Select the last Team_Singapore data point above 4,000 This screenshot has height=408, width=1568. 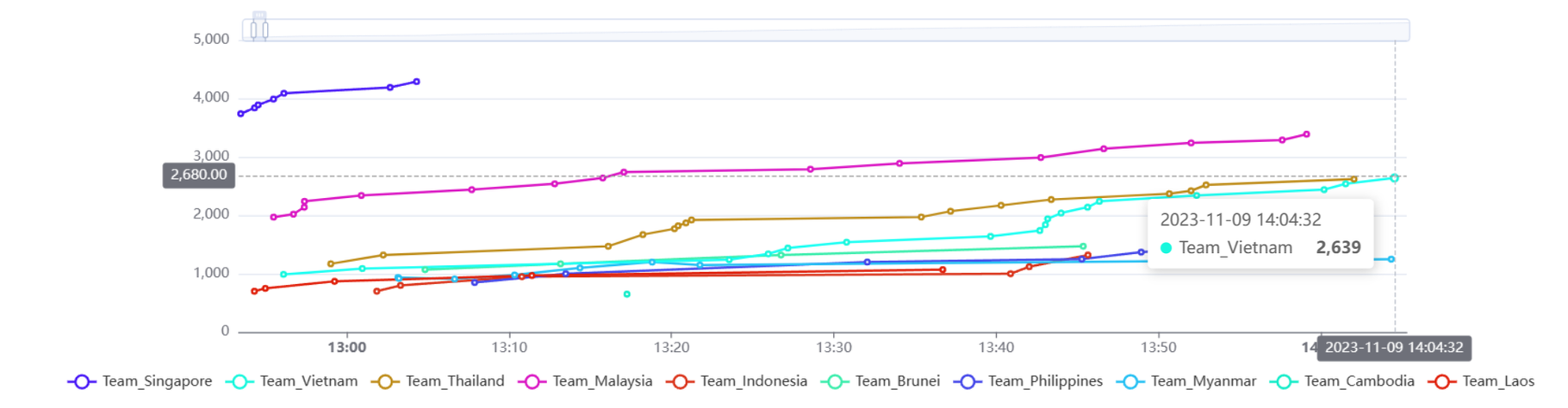[417, 82]
